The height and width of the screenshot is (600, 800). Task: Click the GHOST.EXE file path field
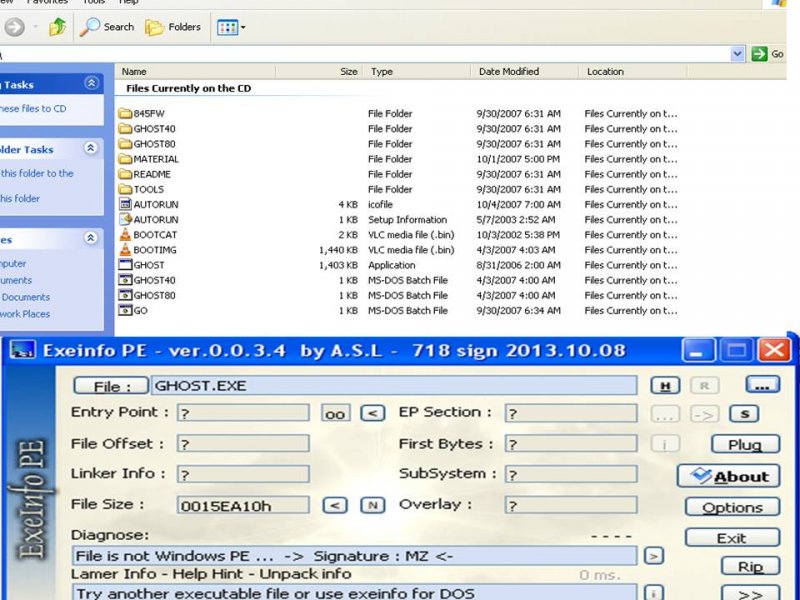394,385
